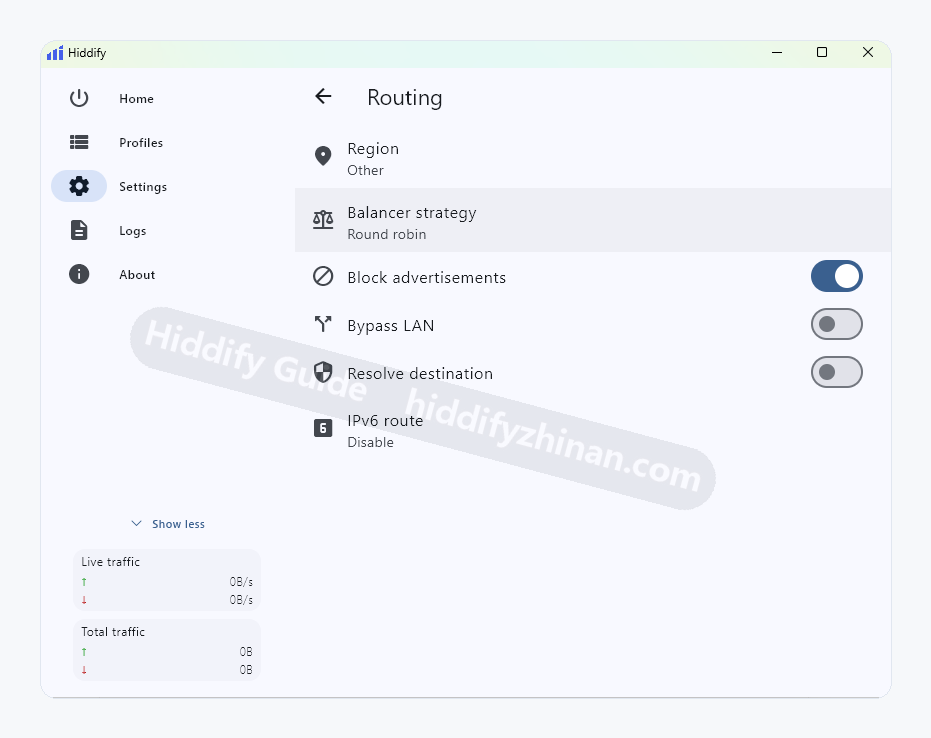Collapse sidebar with Show less chevron

(x=137, y=523)
